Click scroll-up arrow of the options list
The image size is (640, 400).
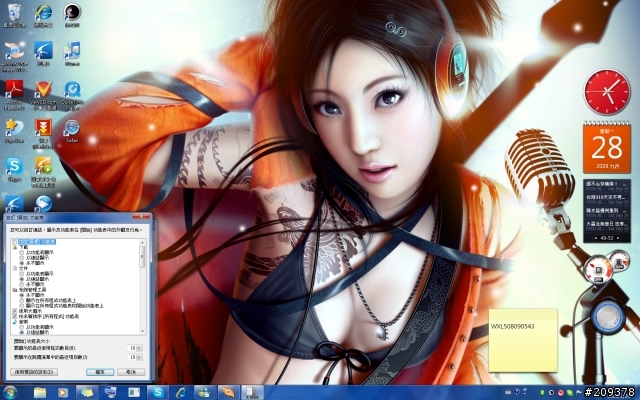[x=142, y=242]
